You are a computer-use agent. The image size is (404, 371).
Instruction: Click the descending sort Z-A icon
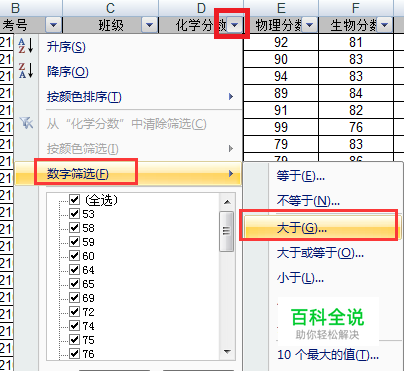26,70
